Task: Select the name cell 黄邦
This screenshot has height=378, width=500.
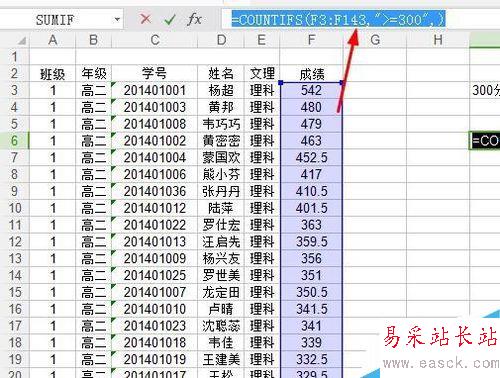Action: pos(221,107)
